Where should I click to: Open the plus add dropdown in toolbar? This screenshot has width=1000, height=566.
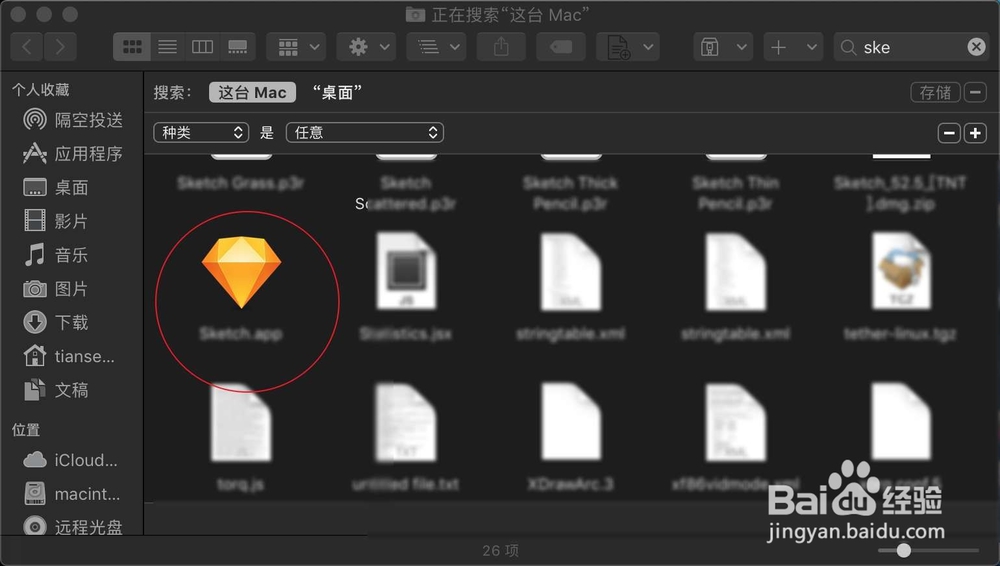(x=793, y=47)
